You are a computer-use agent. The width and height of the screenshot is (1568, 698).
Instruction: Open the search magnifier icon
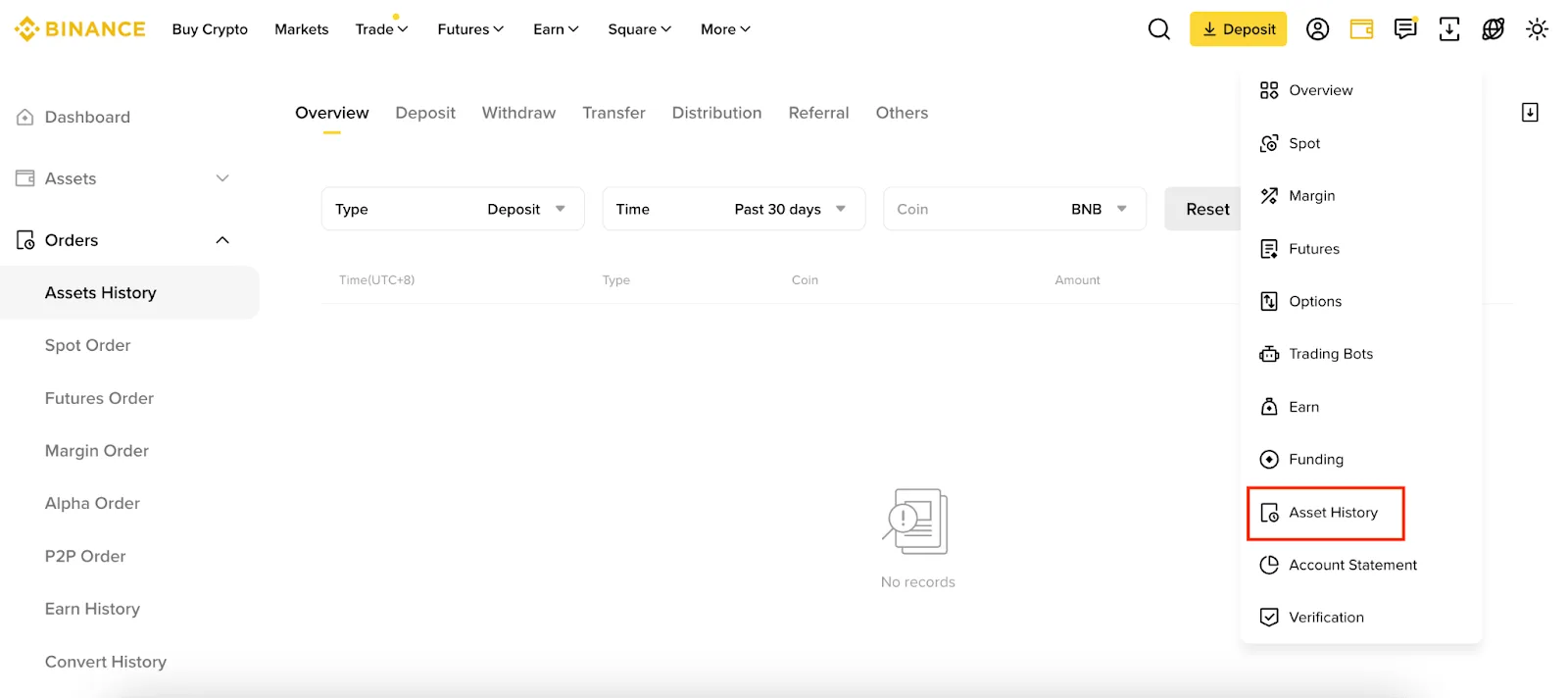[x=1159, y=29]
